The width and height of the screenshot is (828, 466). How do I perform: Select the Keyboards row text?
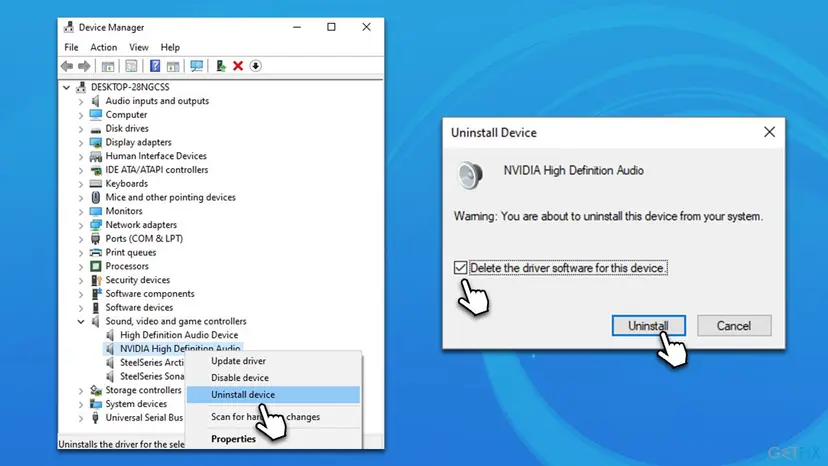coord(127,184)
